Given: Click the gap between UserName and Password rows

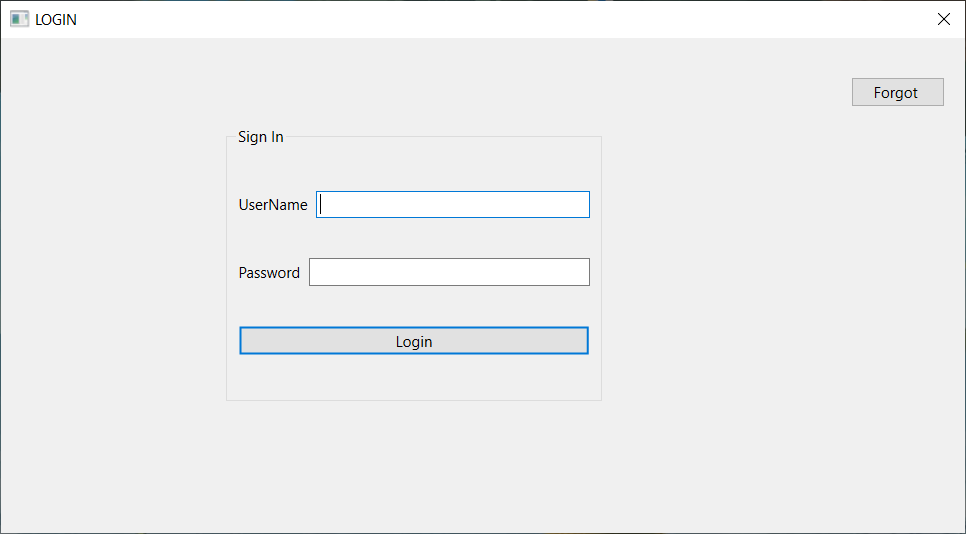Looking at the screenshot, I should coord(414,239).
